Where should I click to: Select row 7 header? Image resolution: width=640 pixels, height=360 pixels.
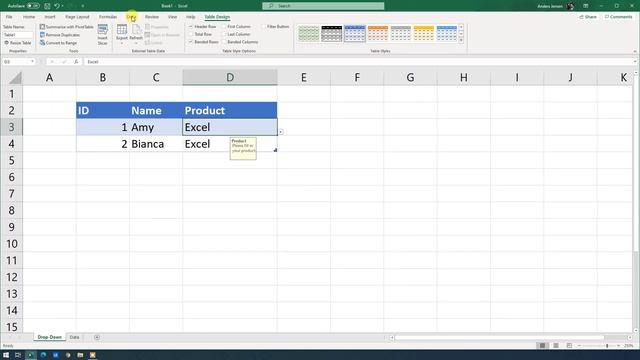point(11,193)
